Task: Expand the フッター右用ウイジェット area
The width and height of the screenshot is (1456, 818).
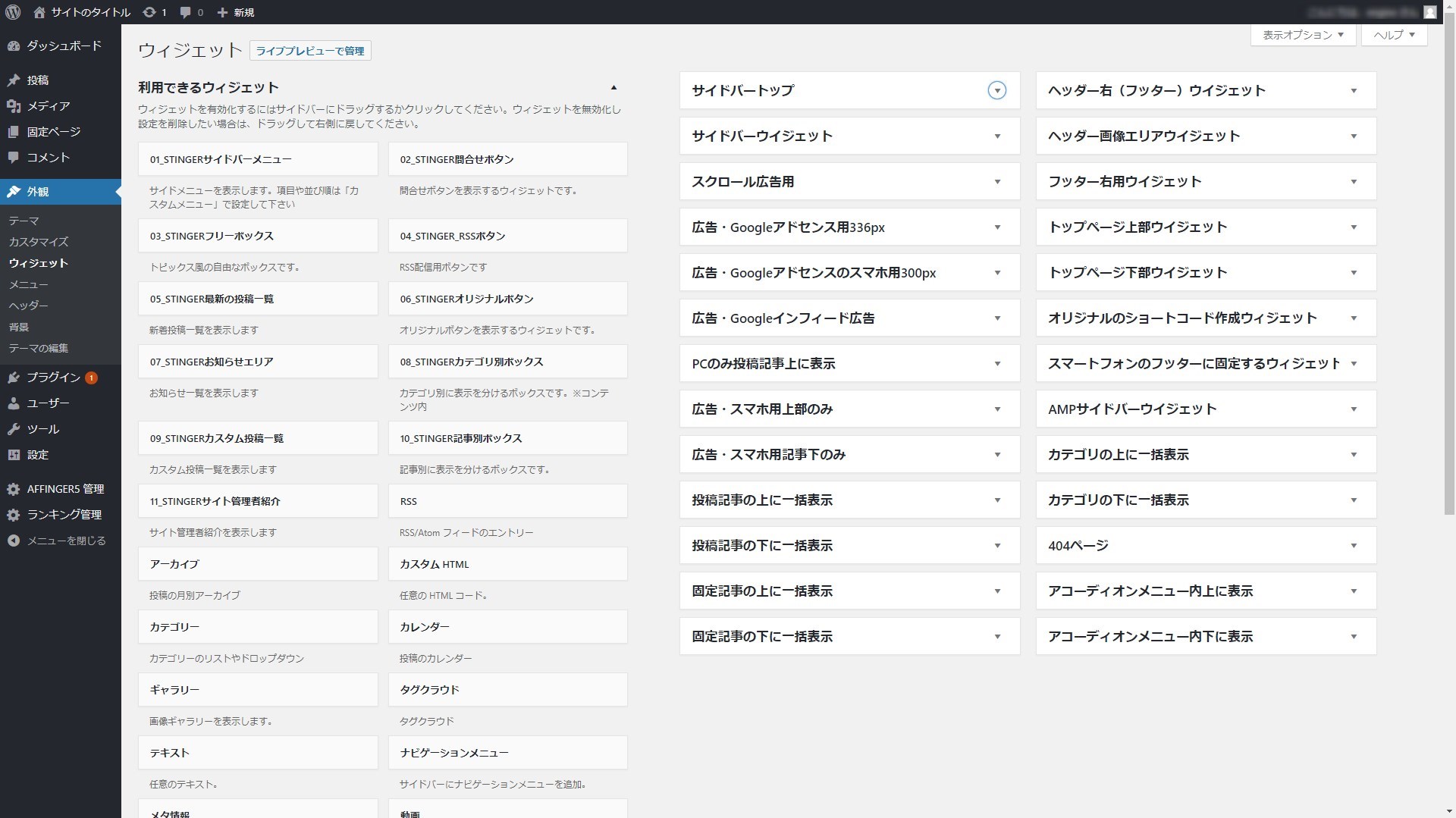Action: click(x=1354, y=182)
